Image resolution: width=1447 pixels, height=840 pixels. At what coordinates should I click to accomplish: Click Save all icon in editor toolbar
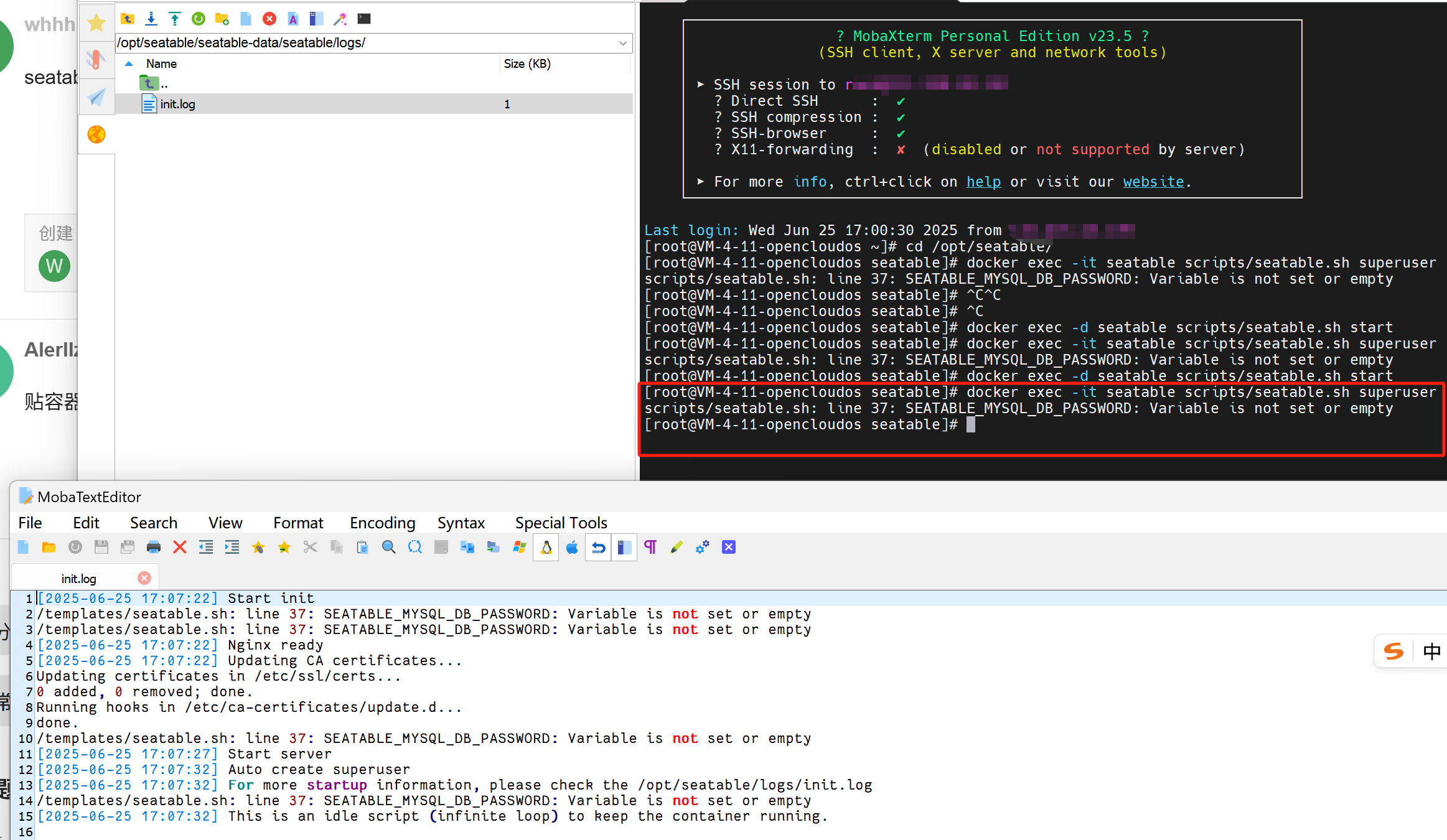coord(128,547)
